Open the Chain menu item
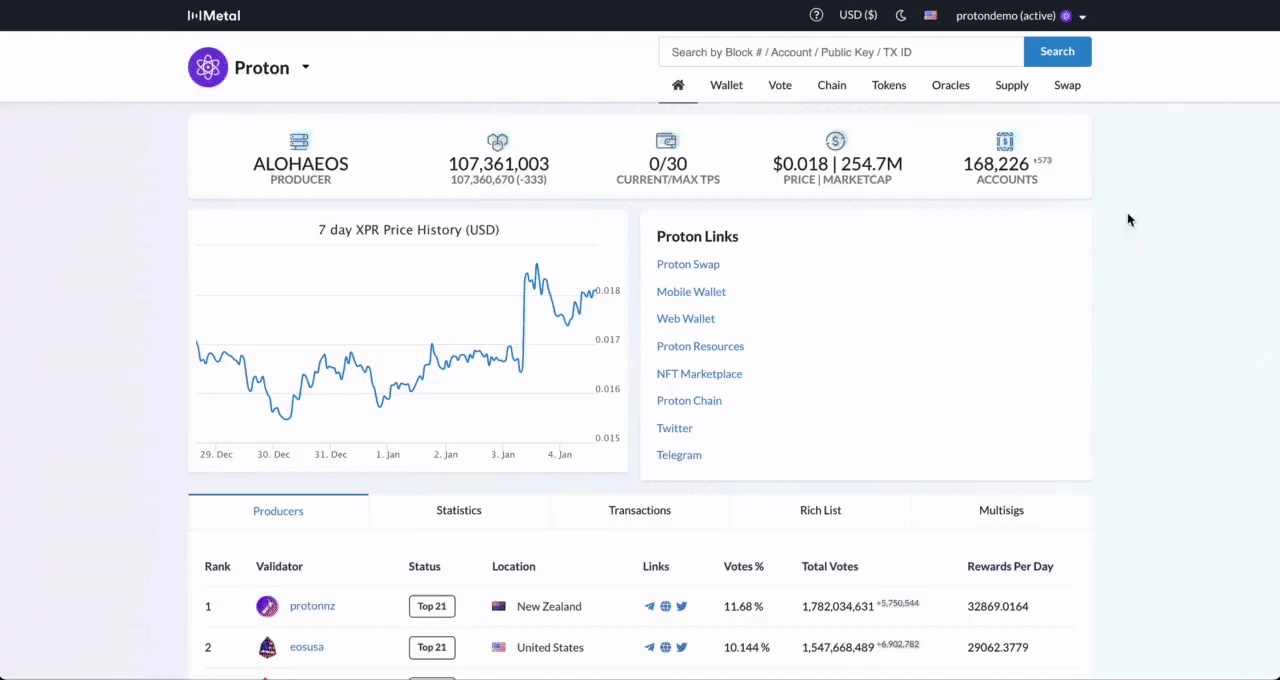 [832, 85]
